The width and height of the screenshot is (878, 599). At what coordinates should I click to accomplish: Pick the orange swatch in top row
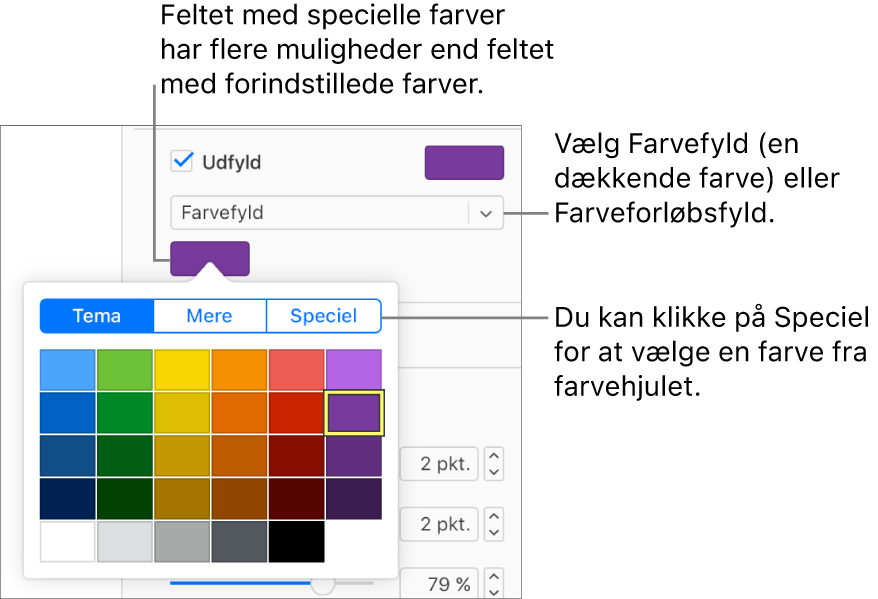pos(239,370)
